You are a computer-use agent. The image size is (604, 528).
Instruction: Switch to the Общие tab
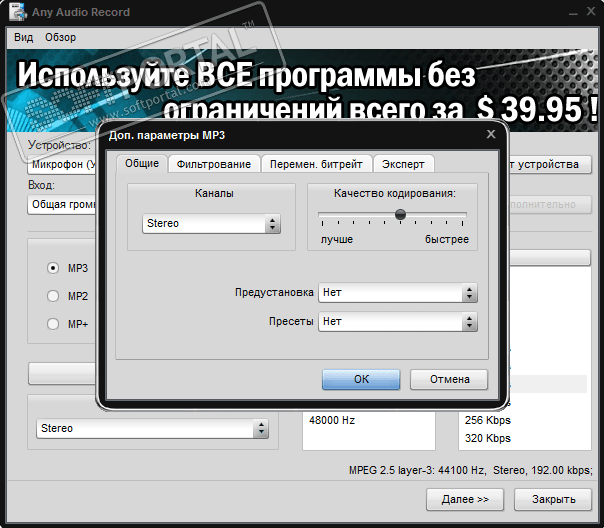point(142,164)
